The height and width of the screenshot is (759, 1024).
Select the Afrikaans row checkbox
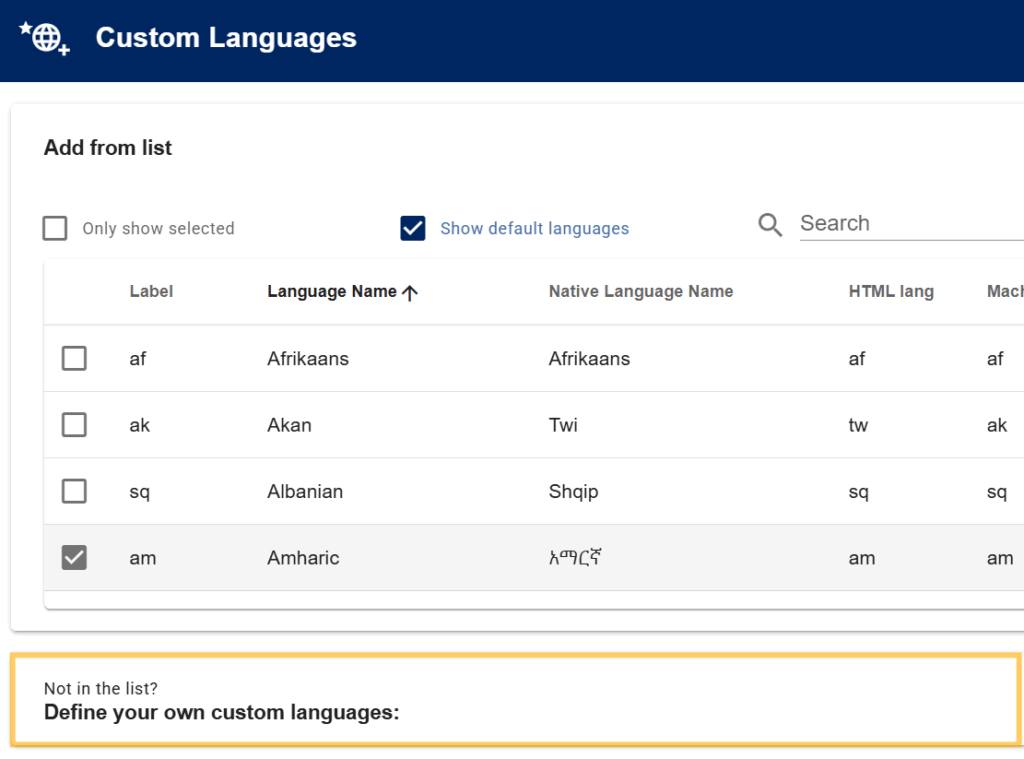(74, 358)
